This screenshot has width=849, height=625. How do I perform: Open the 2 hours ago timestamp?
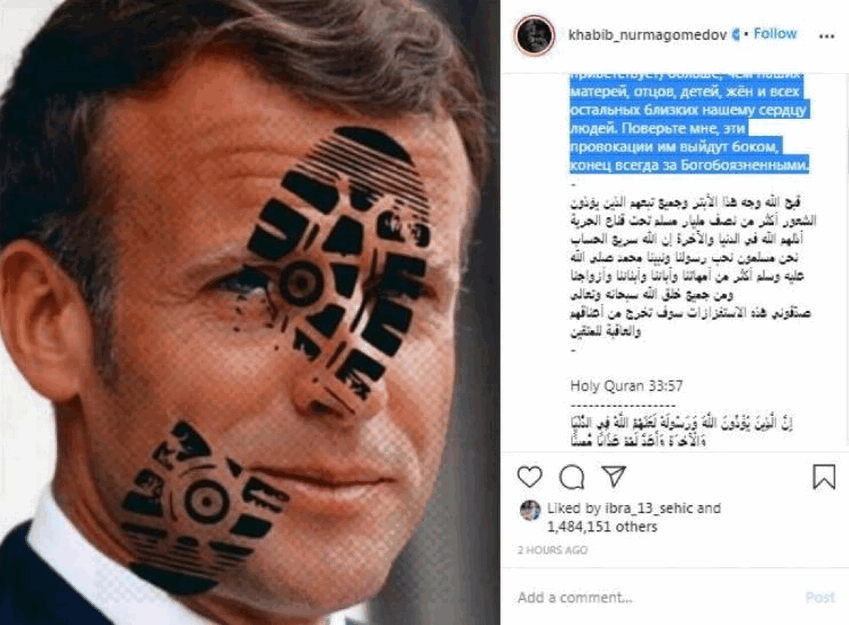[x=552, y=550]
